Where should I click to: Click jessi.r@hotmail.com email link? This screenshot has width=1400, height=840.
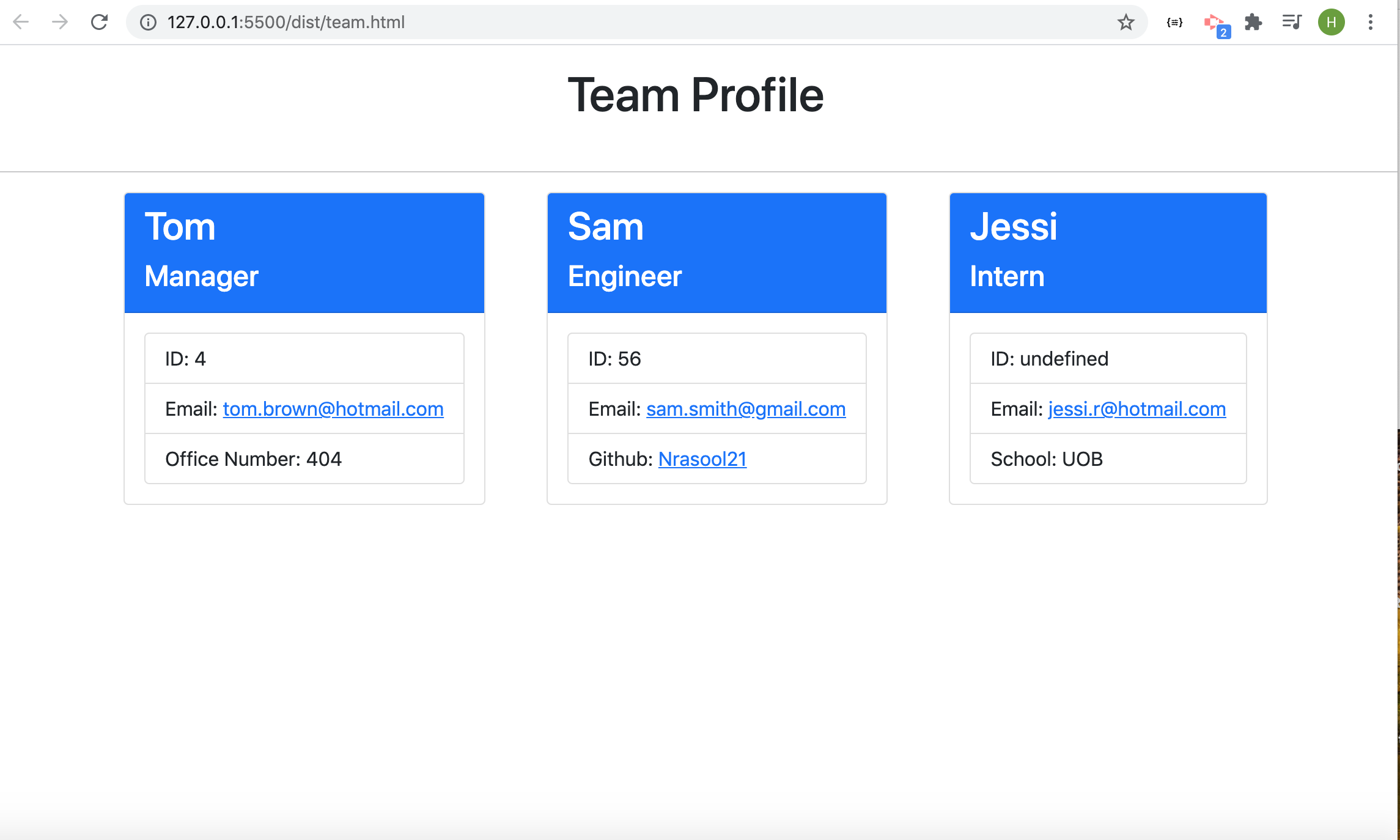pos(1136,409)
